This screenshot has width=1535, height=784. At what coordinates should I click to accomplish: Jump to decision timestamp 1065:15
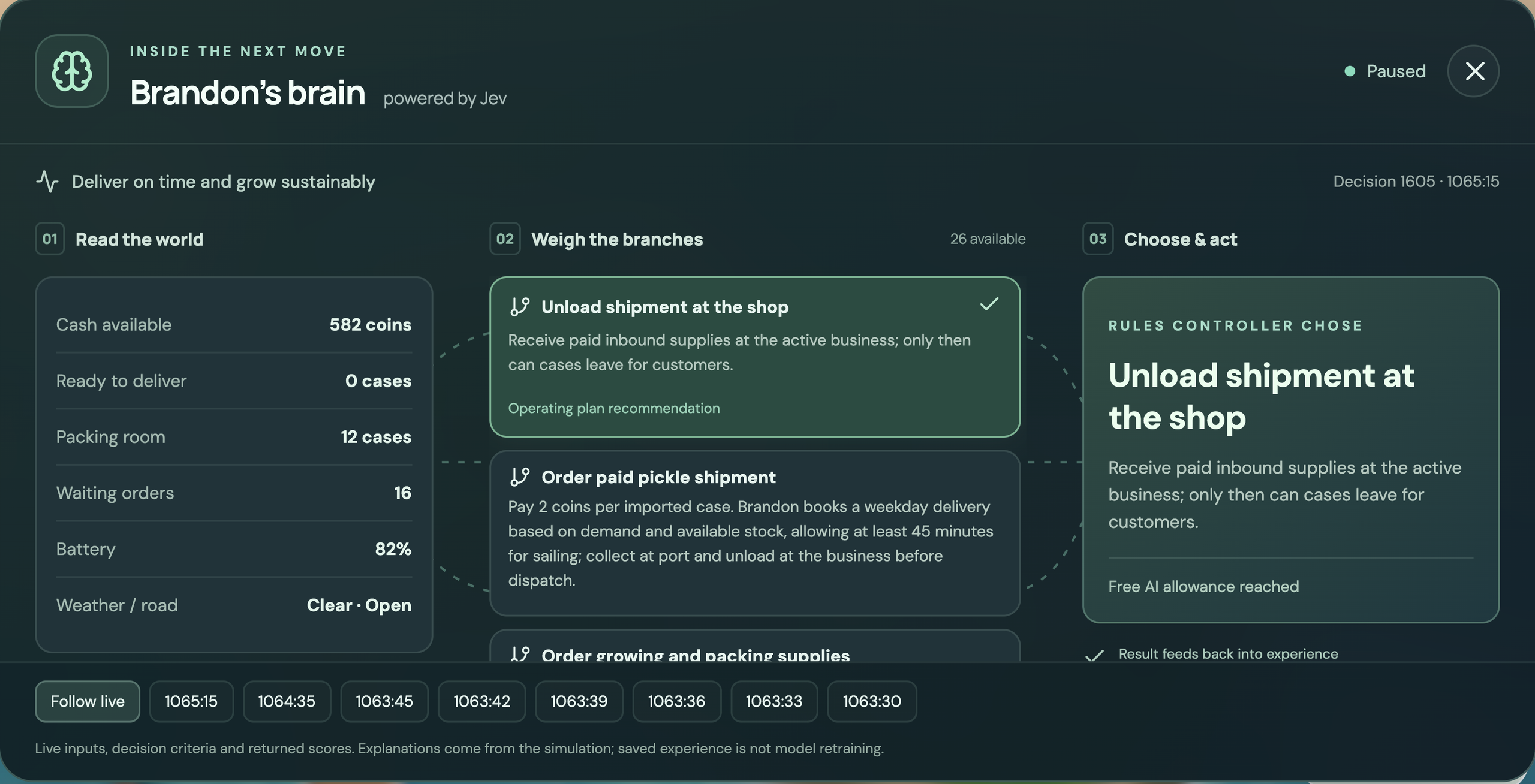point(191,701)
